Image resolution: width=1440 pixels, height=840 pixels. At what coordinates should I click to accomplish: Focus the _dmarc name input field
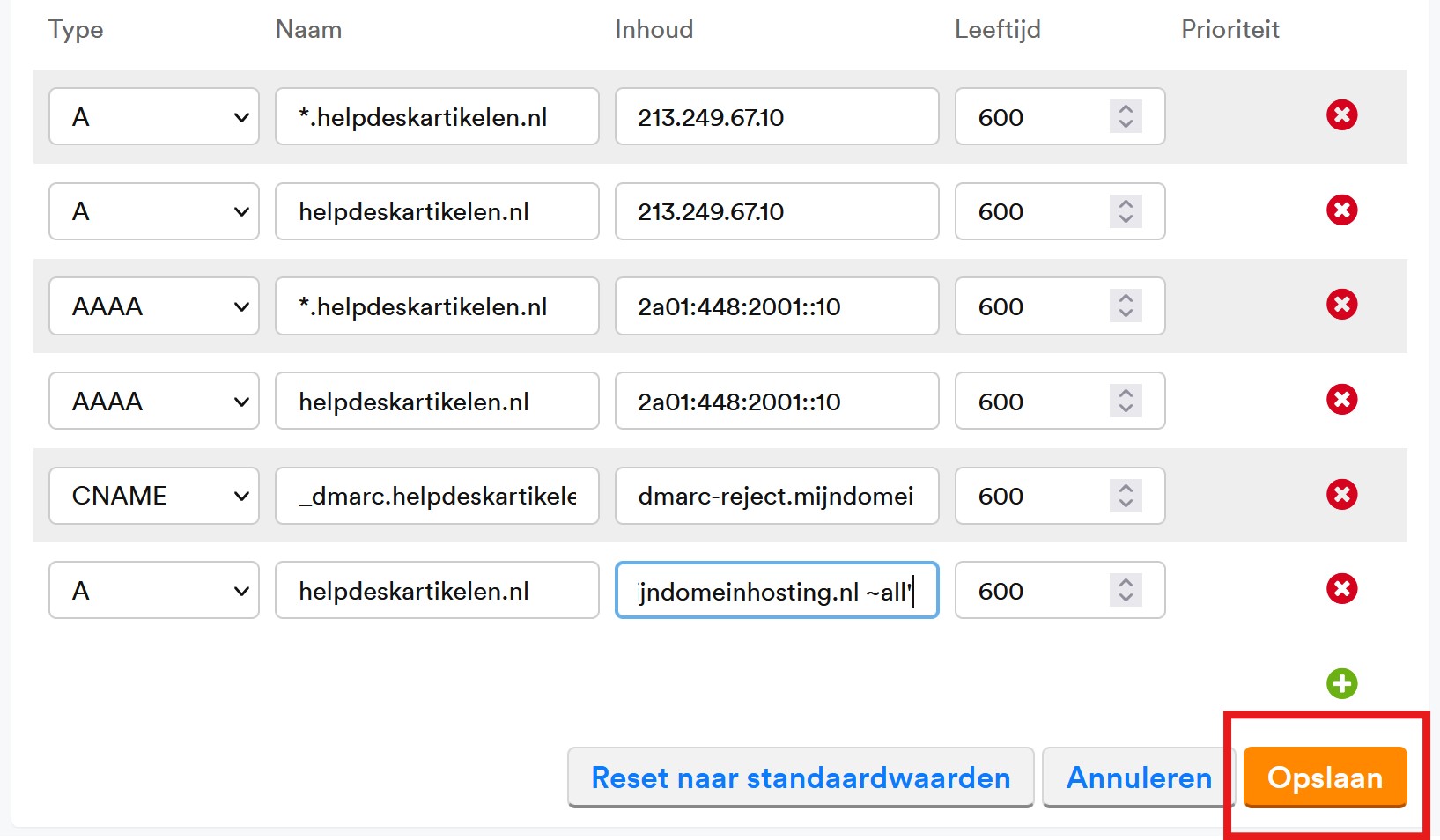pos(437,496)
